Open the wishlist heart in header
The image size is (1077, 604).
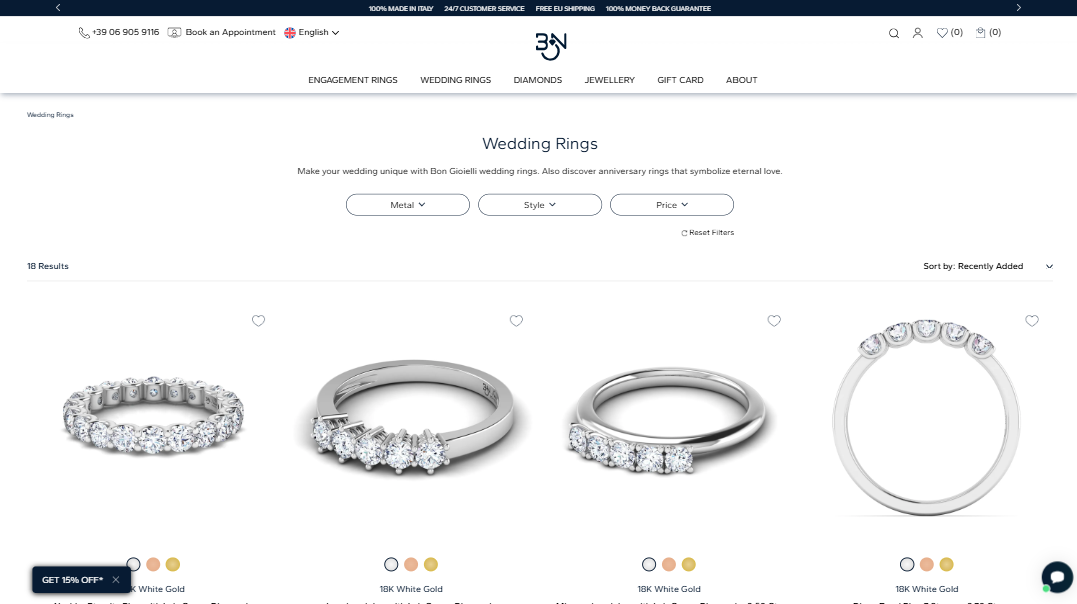pos(942,33)
